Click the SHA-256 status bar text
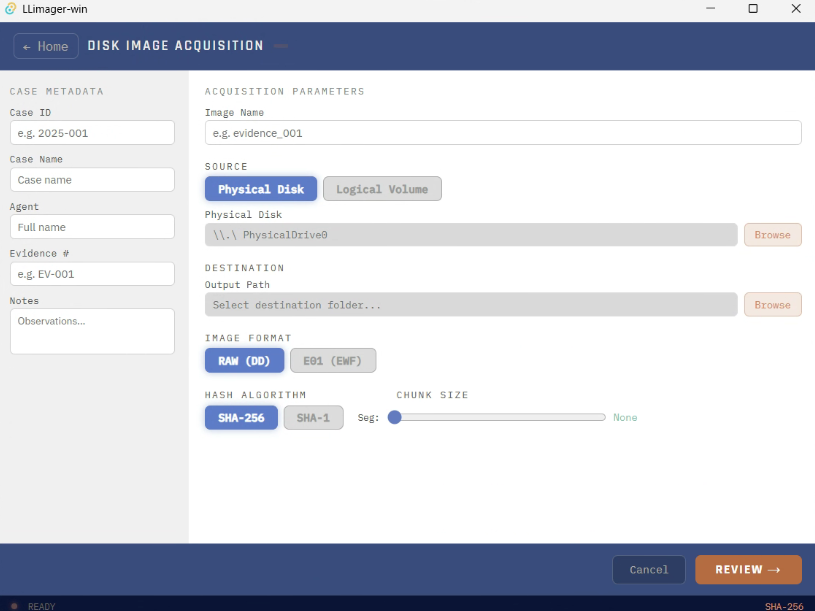This screenshot has width=815, height=611. [x=784, y=606]
